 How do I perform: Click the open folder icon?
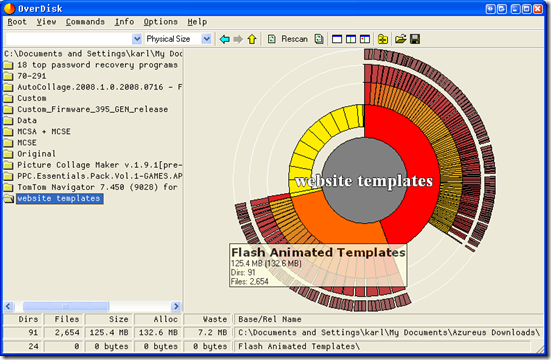pos(401,39)
